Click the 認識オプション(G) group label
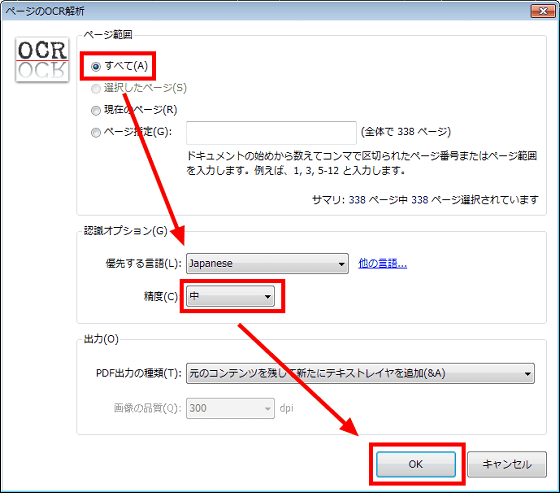Screen dimensions: 560x493 (125, 231)
